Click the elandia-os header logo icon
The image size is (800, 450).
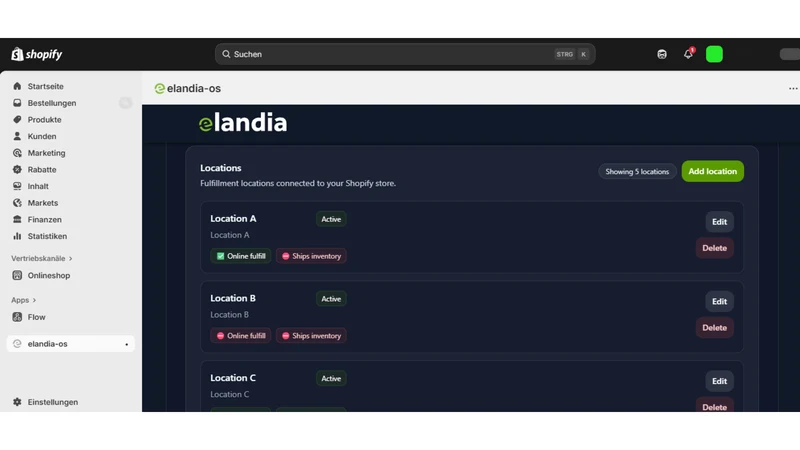(x=159, y=88)
